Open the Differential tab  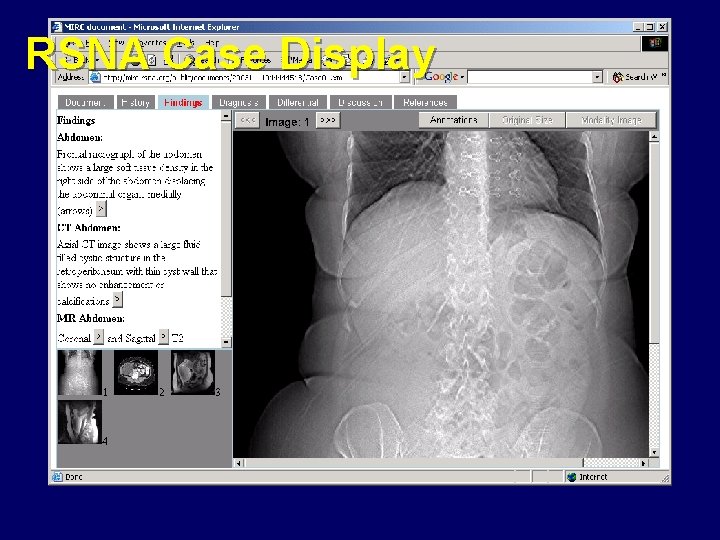click(298, 102)
